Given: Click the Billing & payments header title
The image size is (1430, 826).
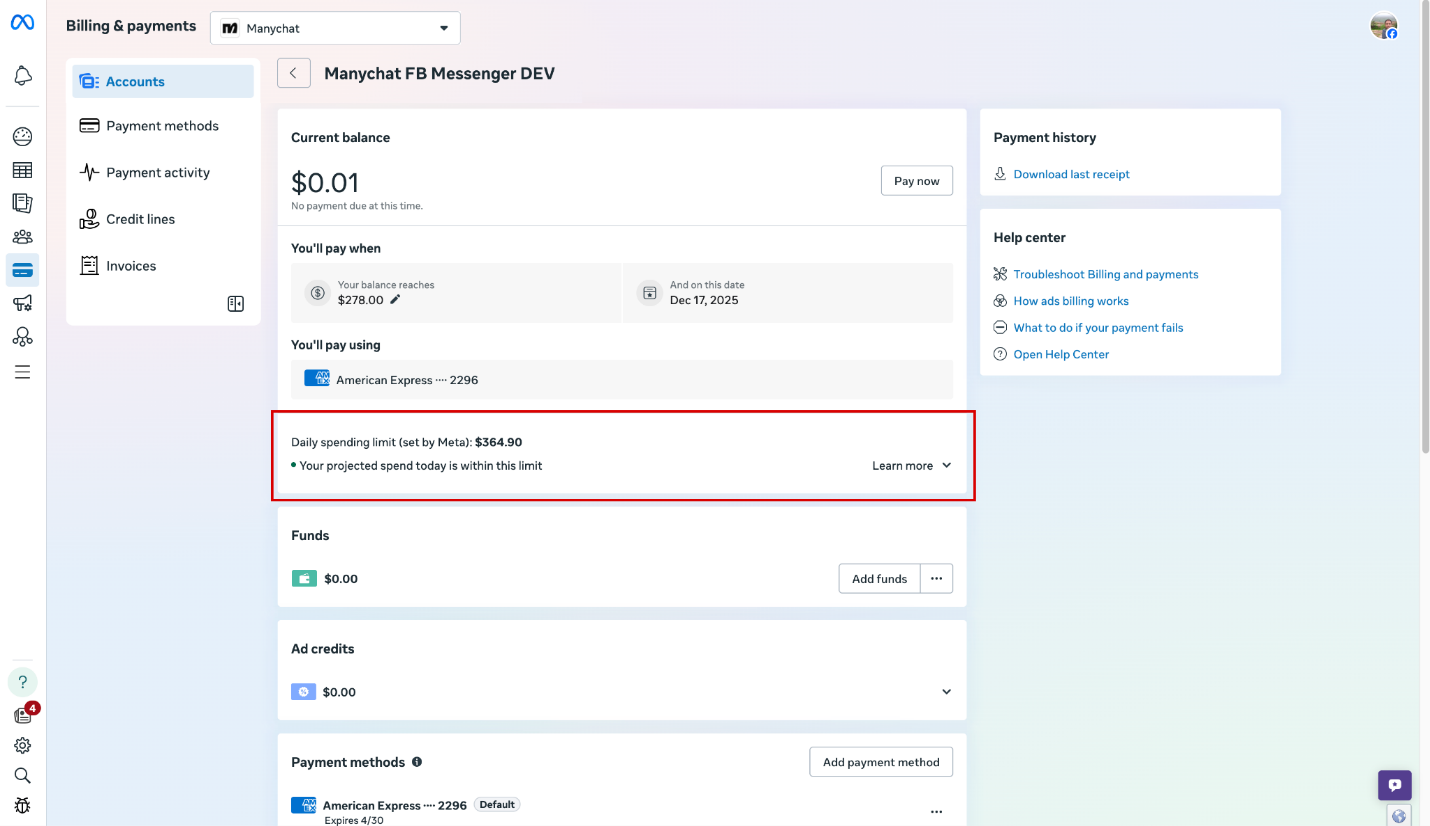Looking at the screenshot, I should [x=130, y=25].
